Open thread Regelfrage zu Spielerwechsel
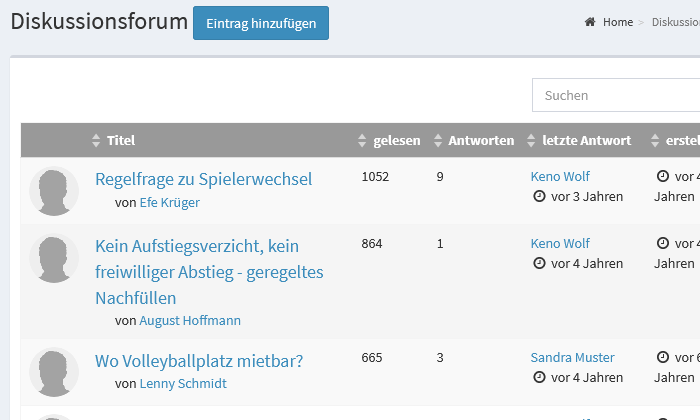The image size is (700, 420). (204, 179)
